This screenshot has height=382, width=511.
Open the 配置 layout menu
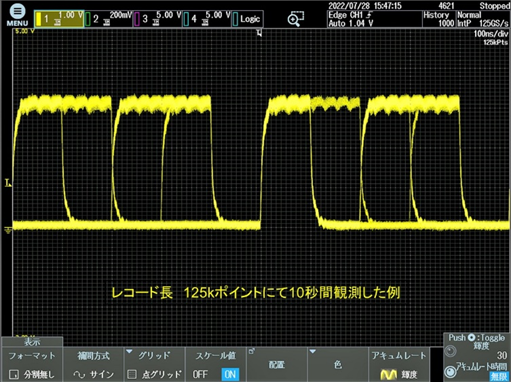pos(277,364)
